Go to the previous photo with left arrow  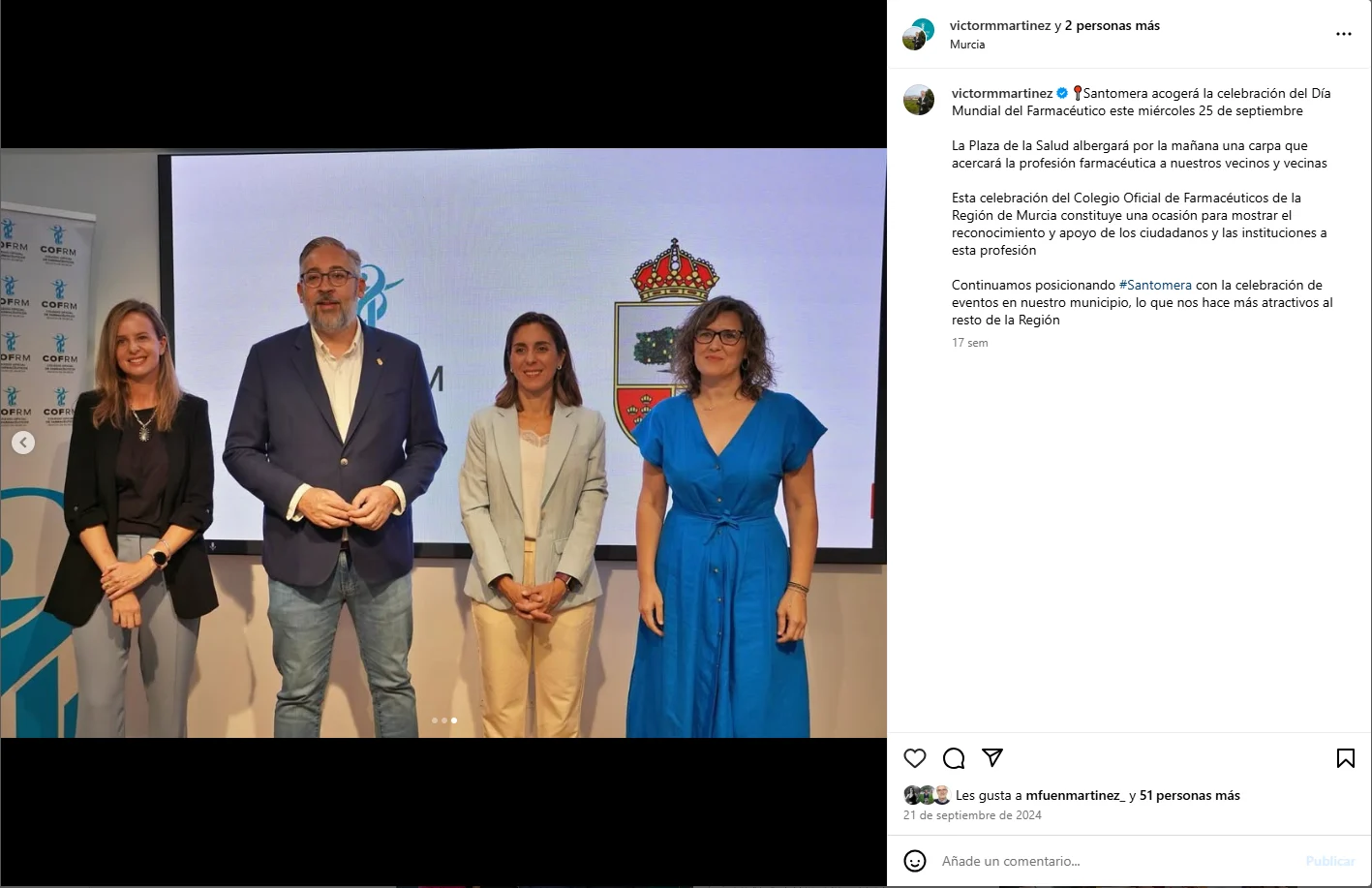coord(23,443)
